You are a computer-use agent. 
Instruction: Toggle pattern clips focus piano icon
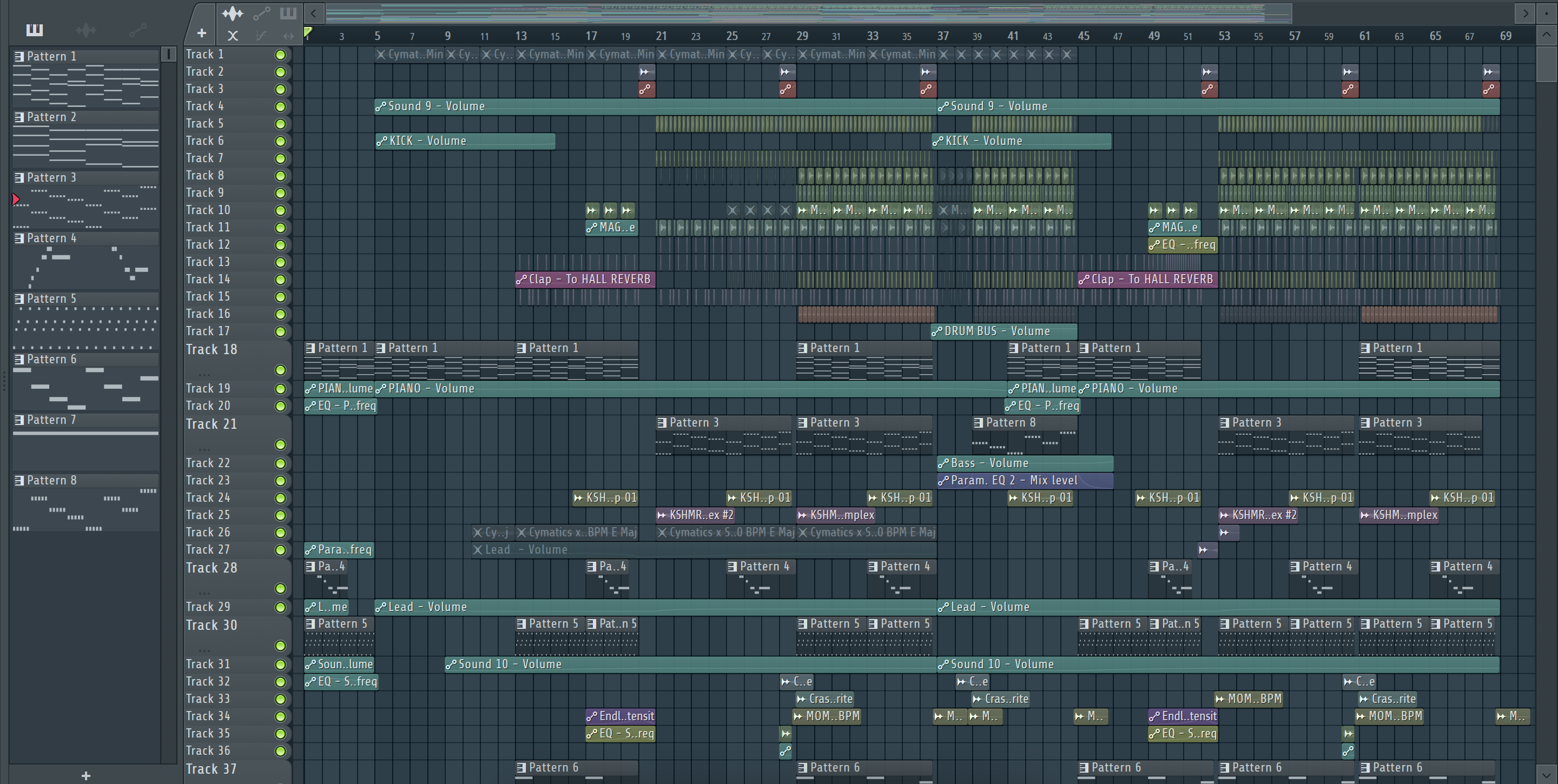coord(288,12)
